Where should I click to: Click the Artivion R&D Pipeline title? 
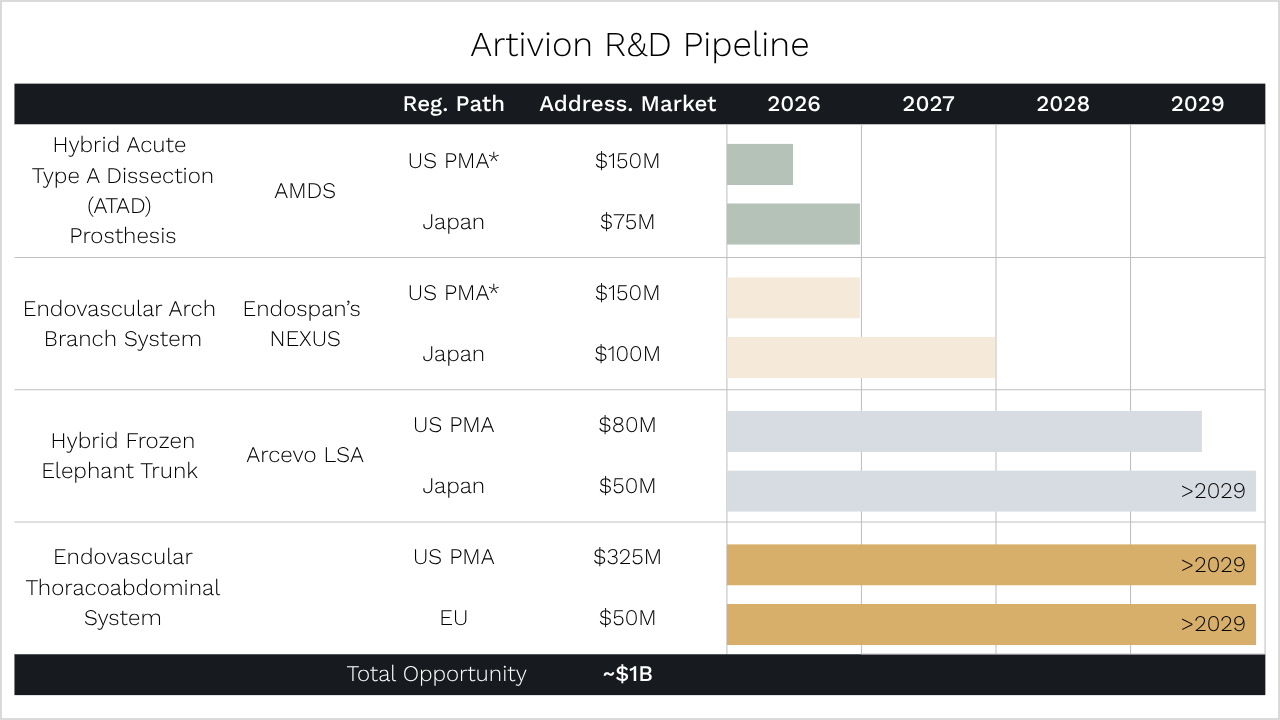(x=639, y=45)
